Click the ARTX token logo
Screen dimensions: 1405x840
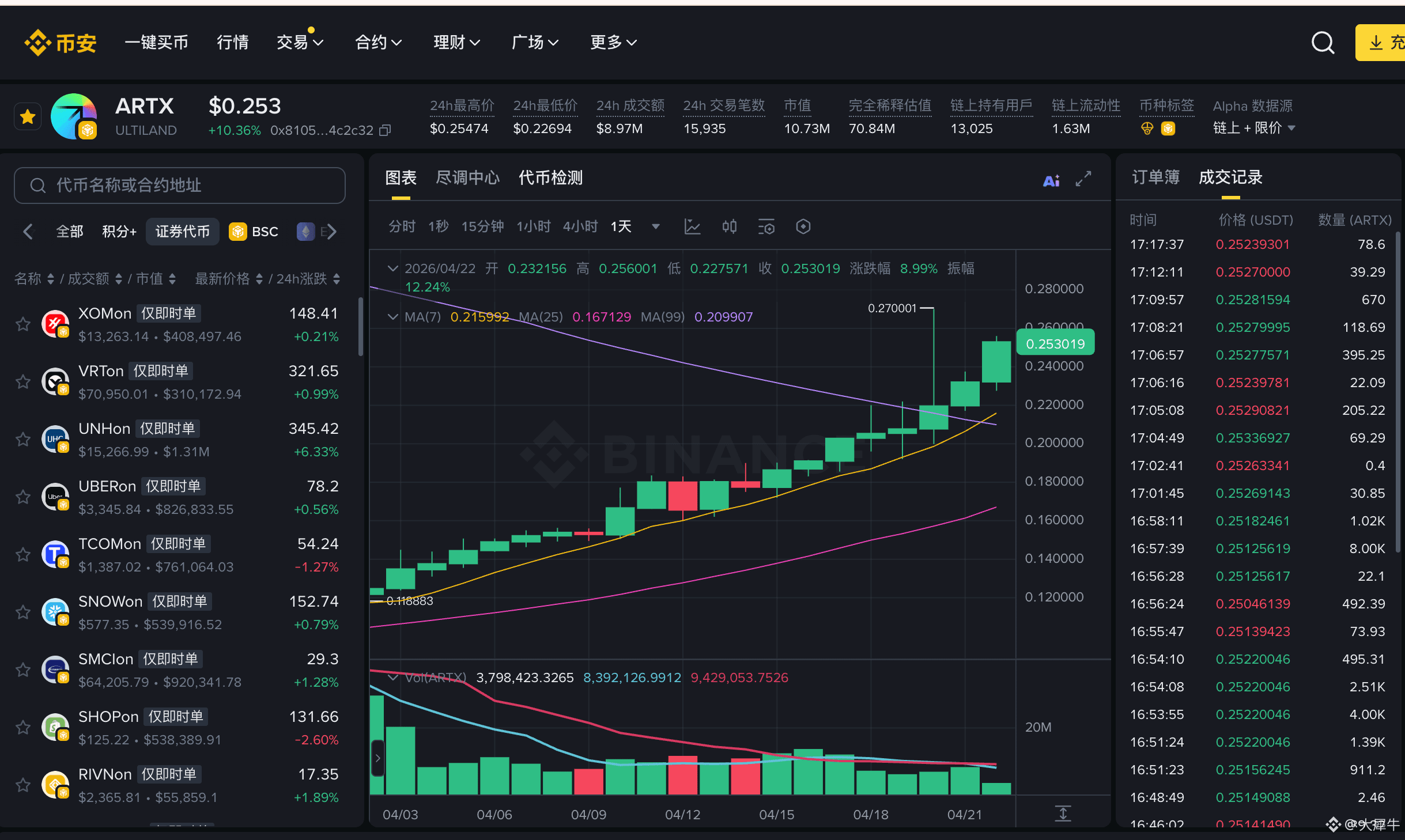coord(74,116)
